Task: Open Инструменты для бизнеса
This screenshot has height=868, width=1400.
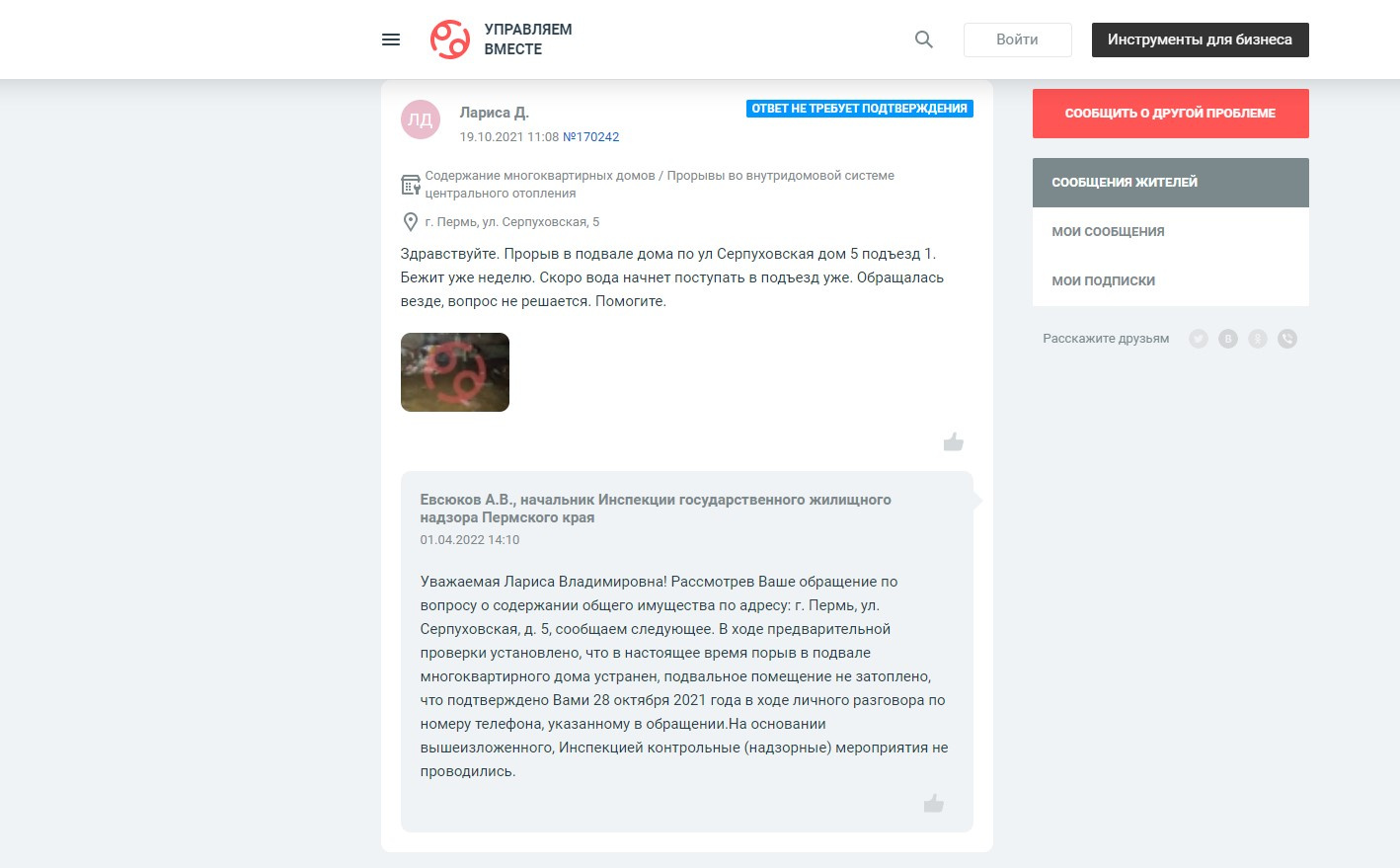Action: click(1200, 39)
